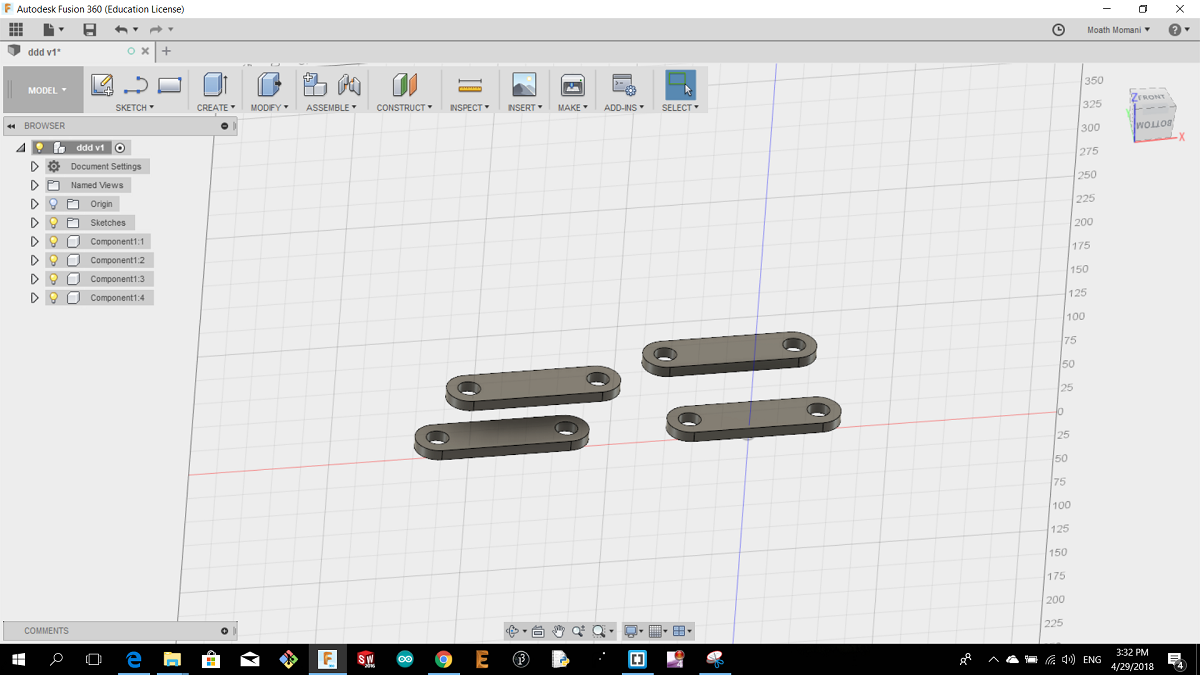This screenshot has width=1200, height=675.
Task: Expand the Document Settings node
Action: coord(34,166)
